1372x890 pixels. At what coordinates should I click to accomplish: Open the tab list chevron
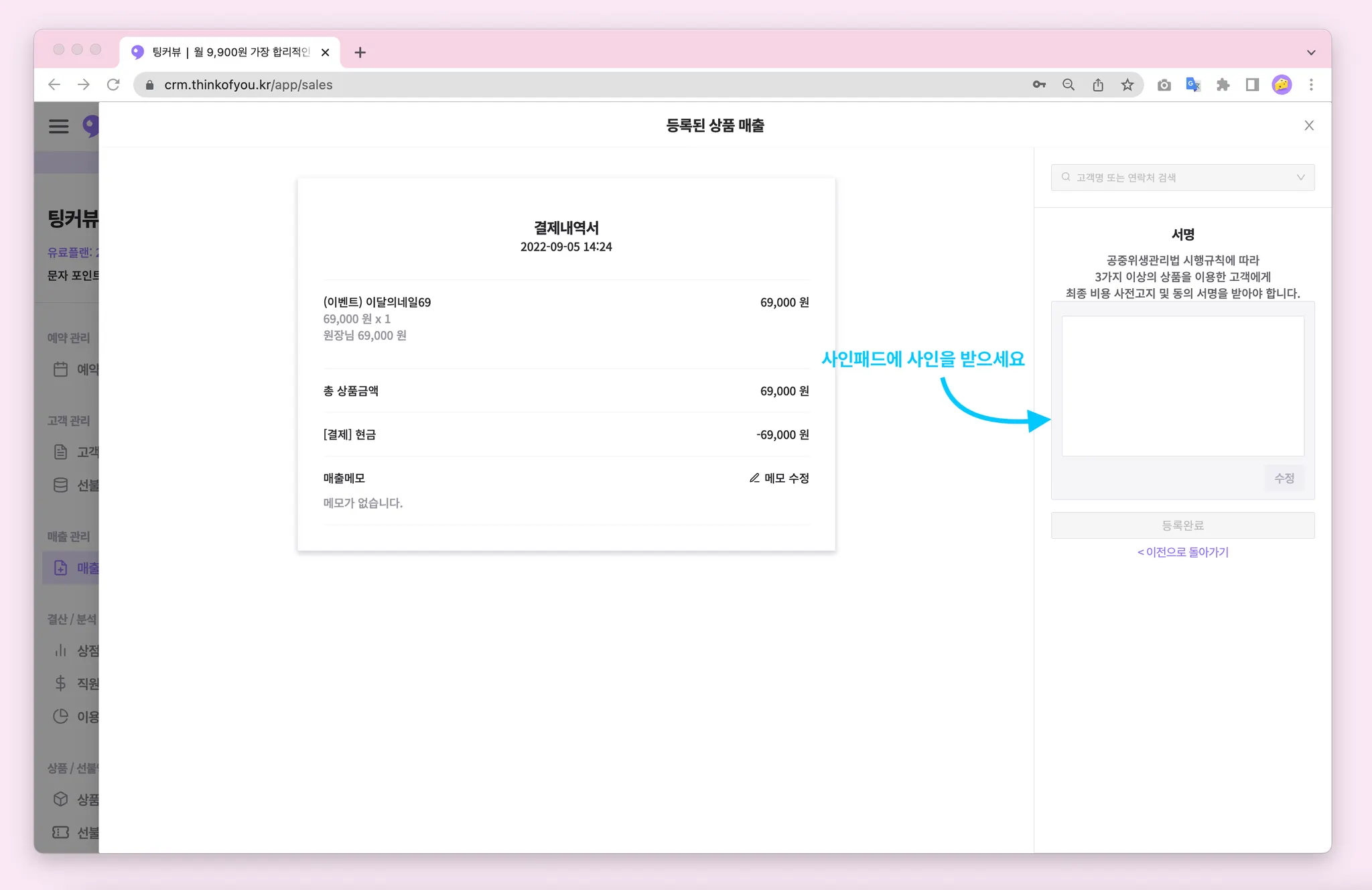point(1311,52)
